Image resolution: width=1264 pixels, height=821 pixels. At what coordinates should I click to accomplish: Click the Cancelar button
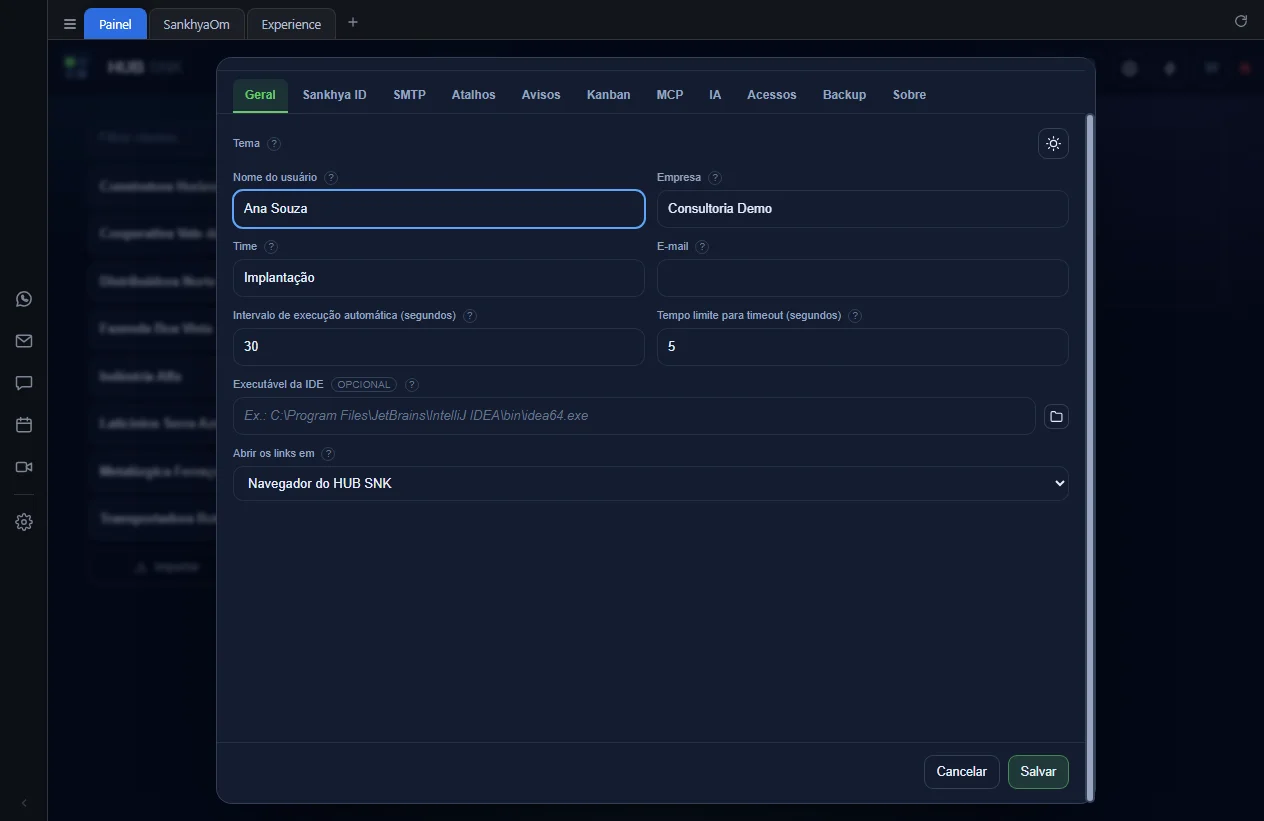click(962, 772)
